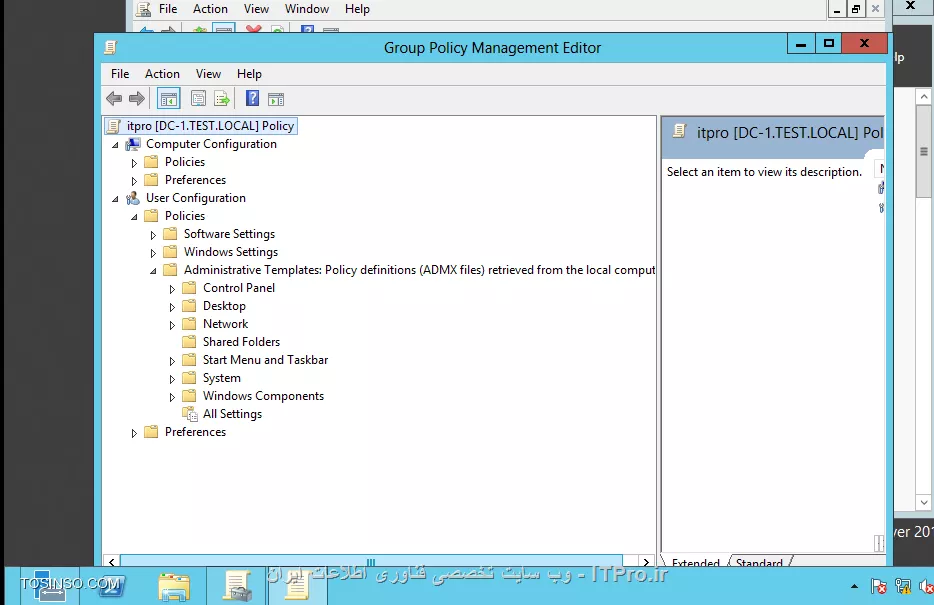Expand Policies under Computer Configuration
The image size is (934, 605).
(134, 163)
